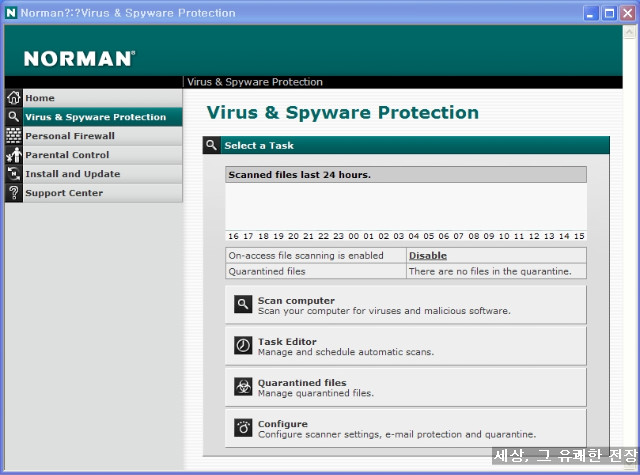Click the 'Quarantined files' table cell label

click(x=267, y=271)
